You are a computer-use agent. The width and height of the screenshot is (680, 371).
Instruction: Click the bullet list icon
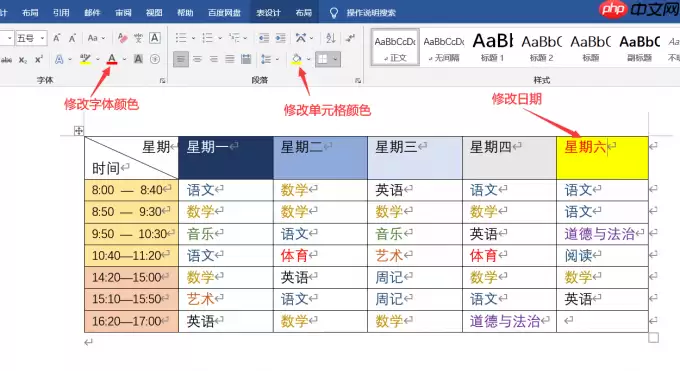(181, 38)
